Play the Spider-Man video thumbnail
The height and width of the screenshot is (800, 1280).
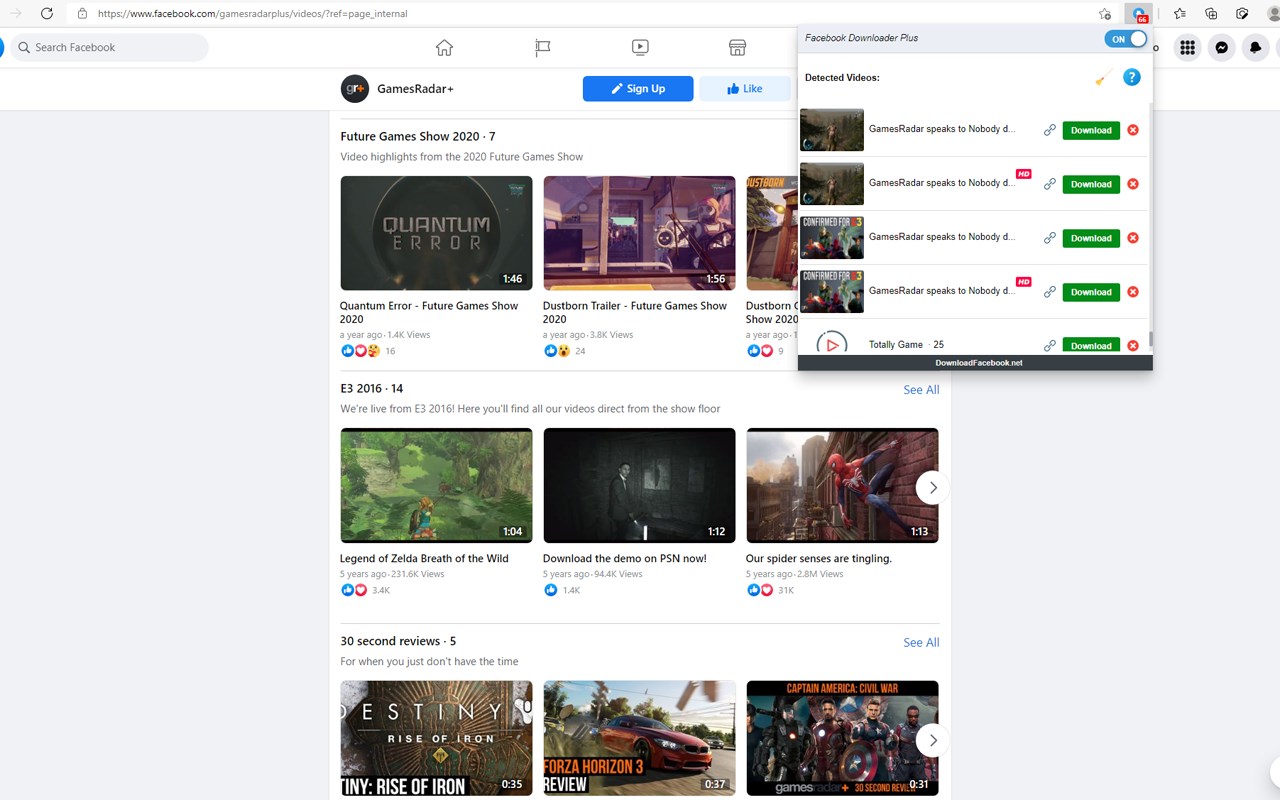(x=842, y=485)
